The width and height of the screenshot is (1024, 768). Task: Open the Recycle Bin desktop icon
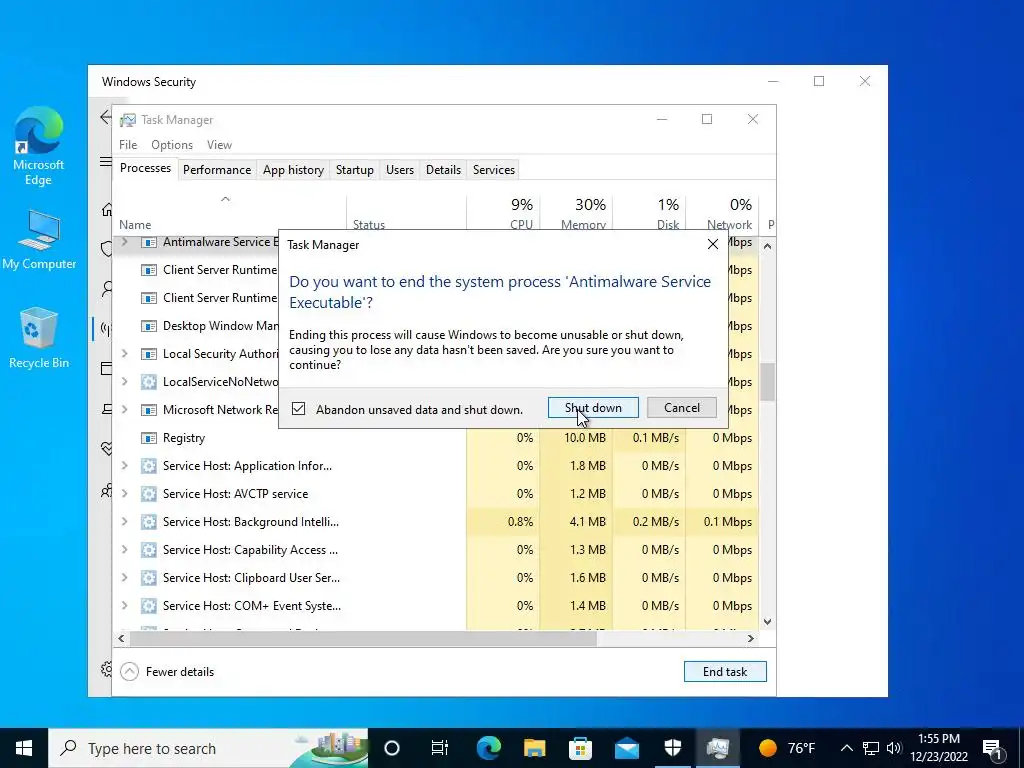tap(39, 338)
